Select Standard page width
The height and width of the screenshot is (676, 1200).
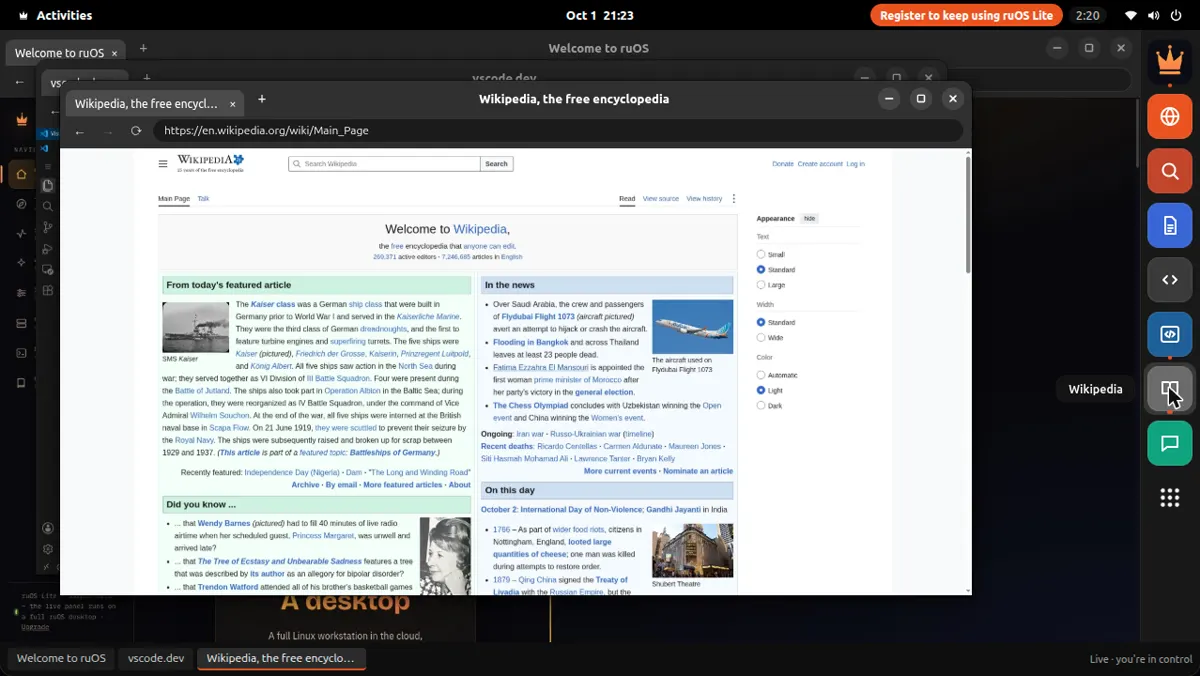[761, 323]
